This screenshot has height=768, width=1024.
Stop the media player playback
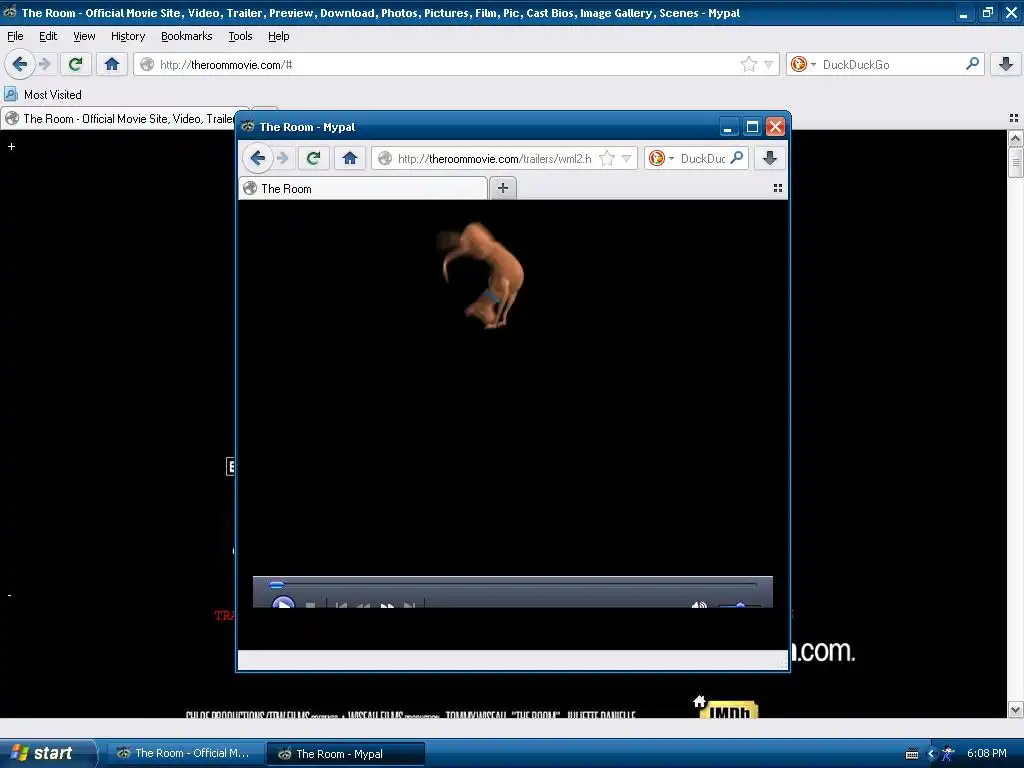point(311,605)
